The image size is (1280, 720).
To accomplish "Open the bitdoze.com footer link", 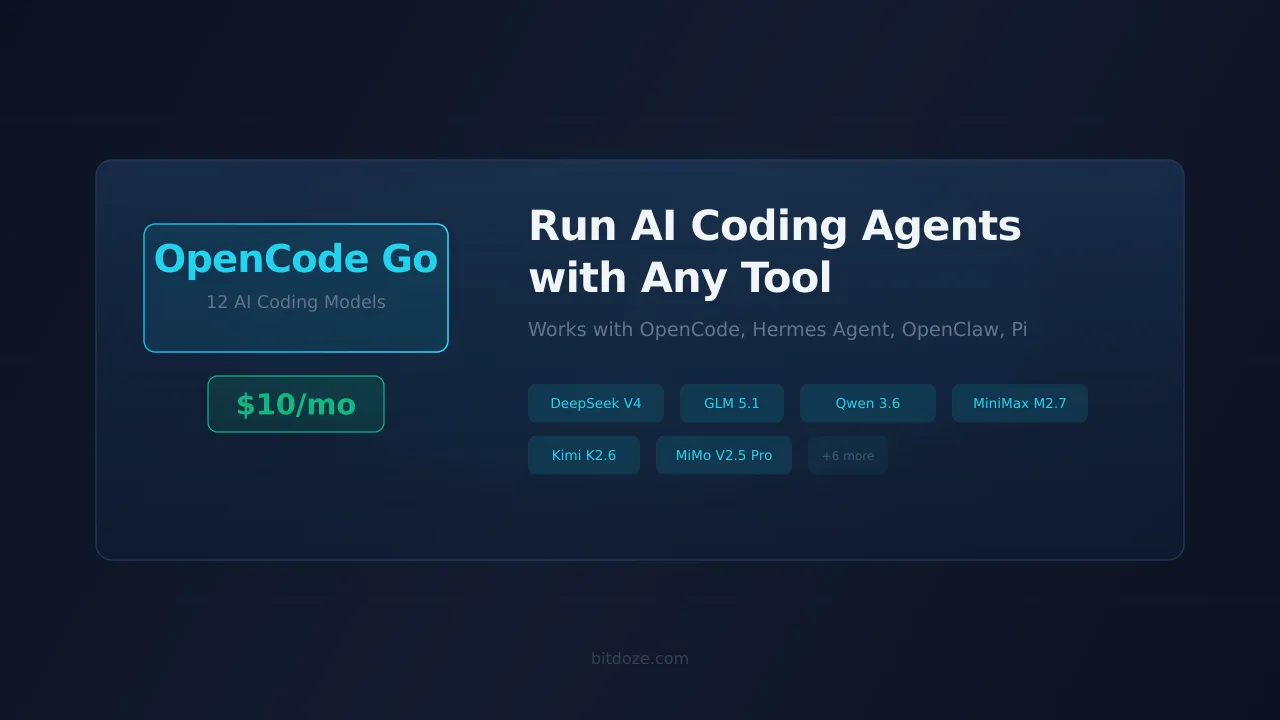I will pos(640,658).
